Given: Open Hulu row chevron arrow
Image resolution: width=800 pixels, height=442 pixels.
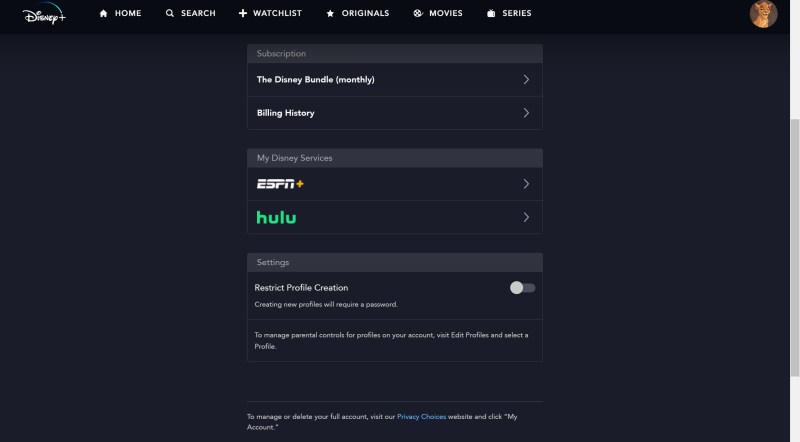Looking at the screenshot, I should coord(526,217).
